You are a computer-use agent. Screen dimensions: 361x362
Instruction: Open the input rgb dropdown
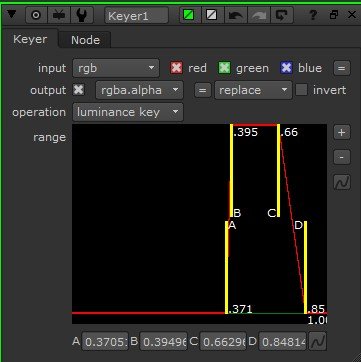[116, 68]
